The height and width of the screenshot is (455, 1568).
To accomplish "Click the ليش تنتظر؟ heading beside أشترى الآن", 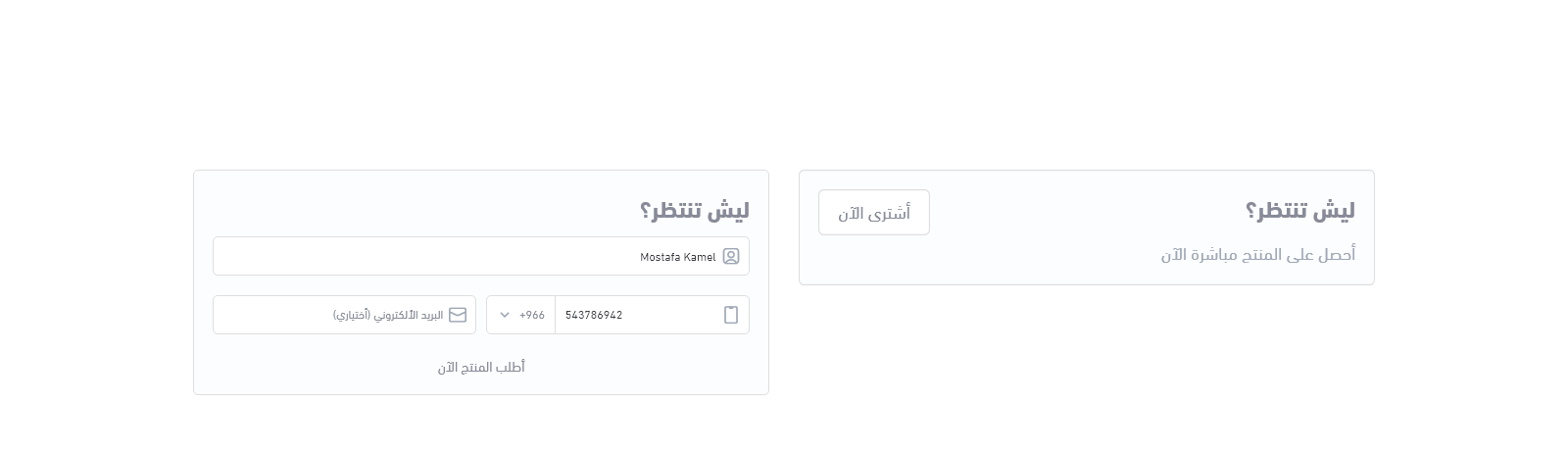I will [1300, 211].
